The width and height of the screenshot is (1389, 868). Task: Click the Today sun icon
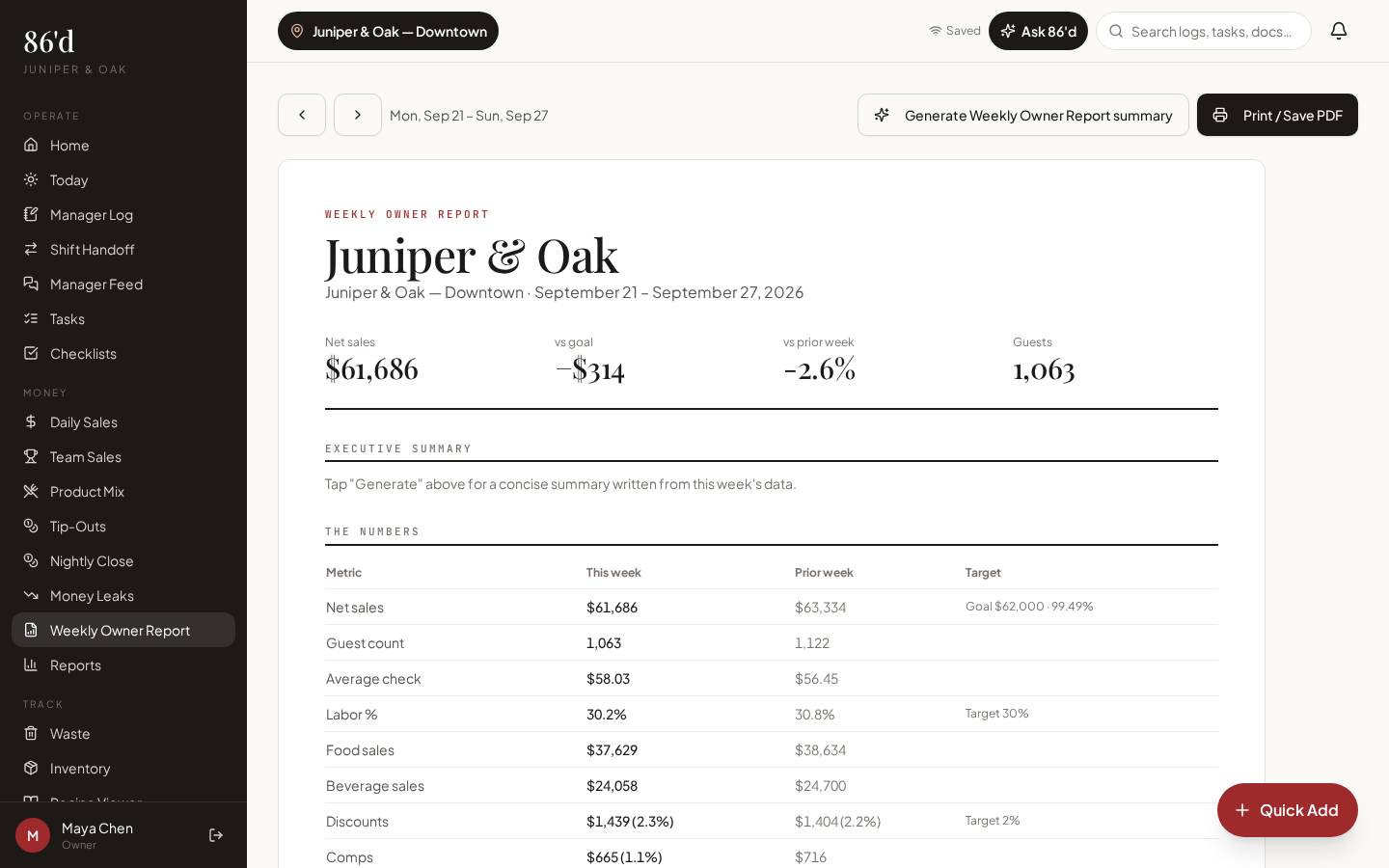point(31,179)
